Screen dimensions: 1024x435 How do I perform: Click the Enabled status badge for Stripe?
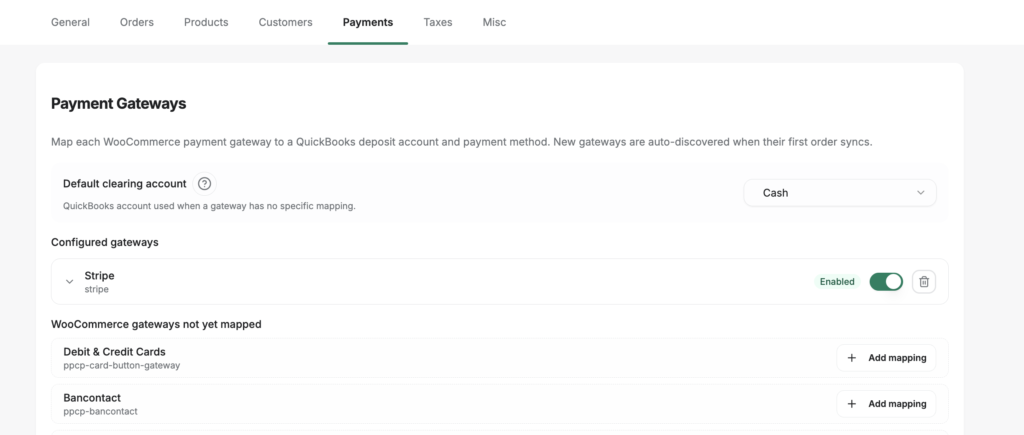pos(837,282)
